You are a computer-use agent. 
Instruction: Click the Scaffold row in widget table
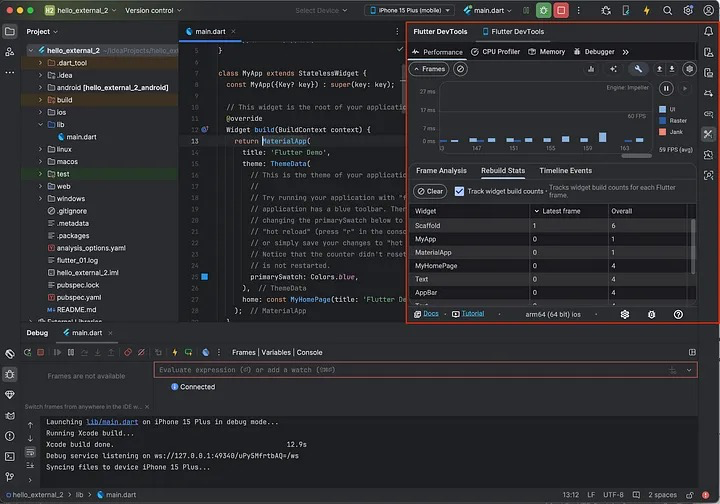(550, 225)
